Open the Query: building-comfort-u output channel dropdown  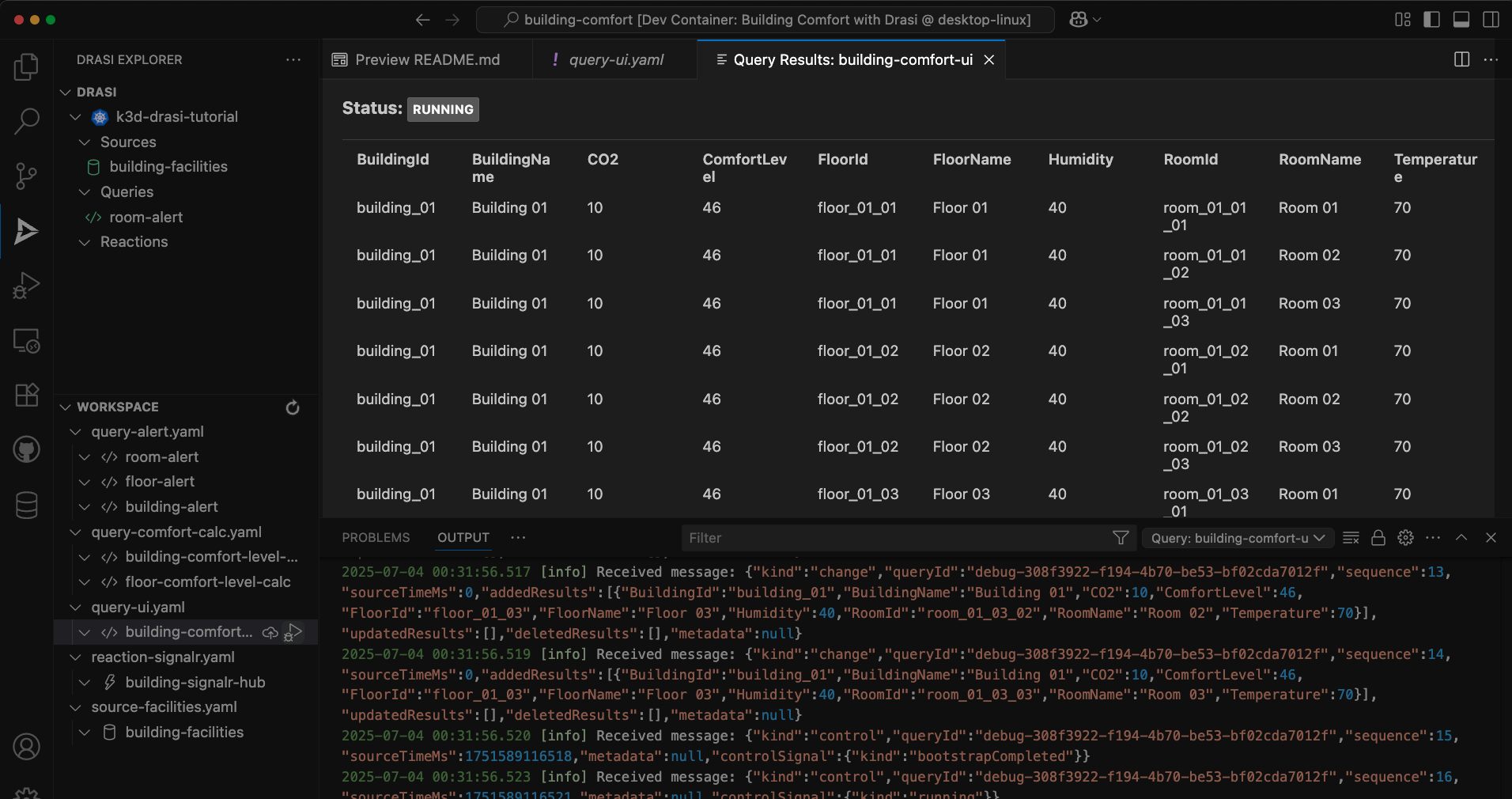1236,538
